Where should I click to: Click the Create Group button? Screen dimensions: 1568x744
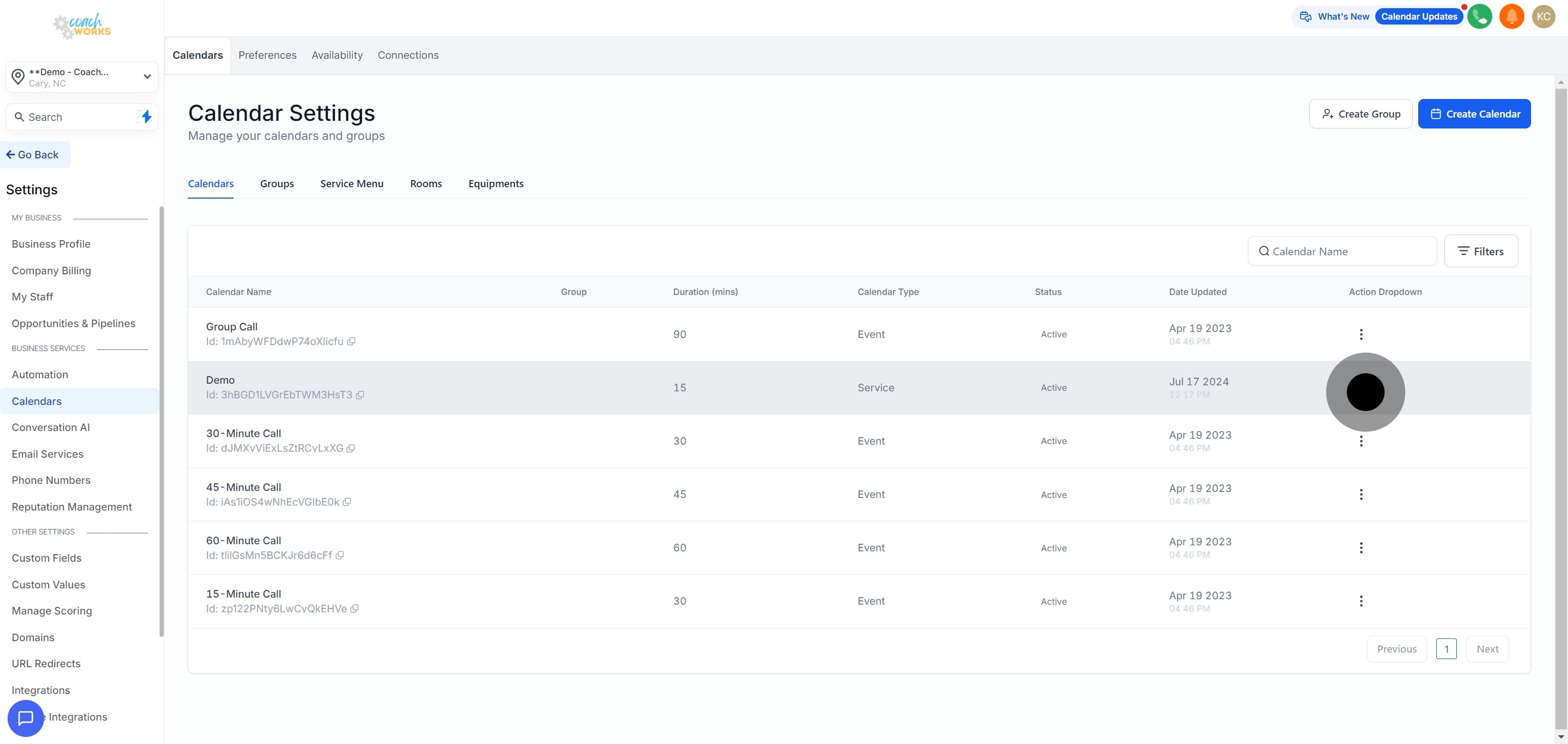(x=1361, y=114)
